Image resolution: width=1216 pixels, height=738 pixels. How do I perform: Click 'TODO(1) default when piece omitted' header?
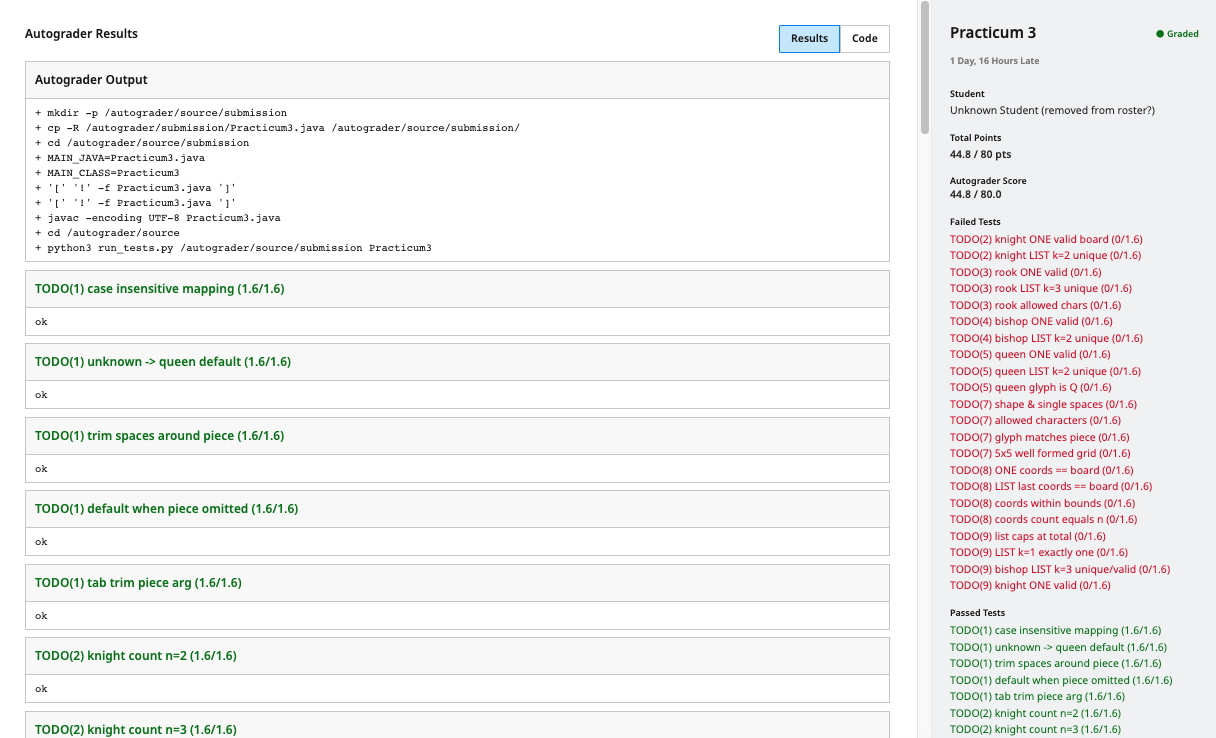coord(166,509)
